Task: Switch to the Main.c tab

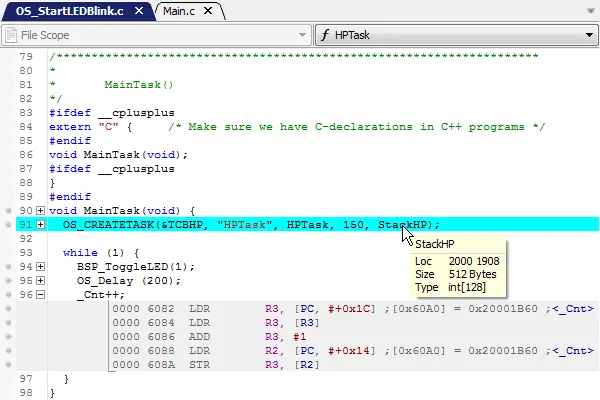Action: [x=182, y=11]
